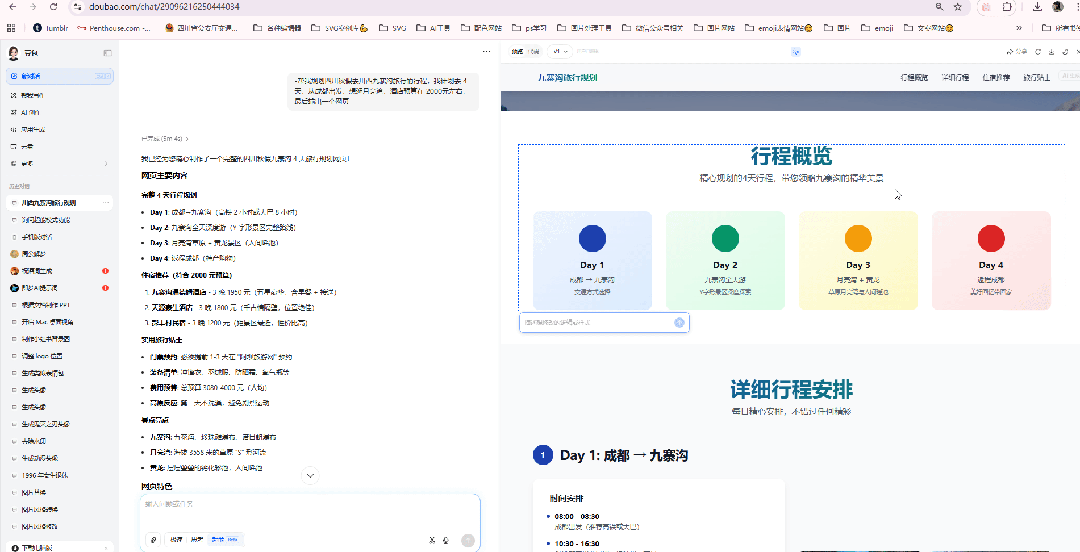This screenshot has height=552, width=1080.
Task: Expand the download app item at sidebar bottom
Action: coord(59,548)
